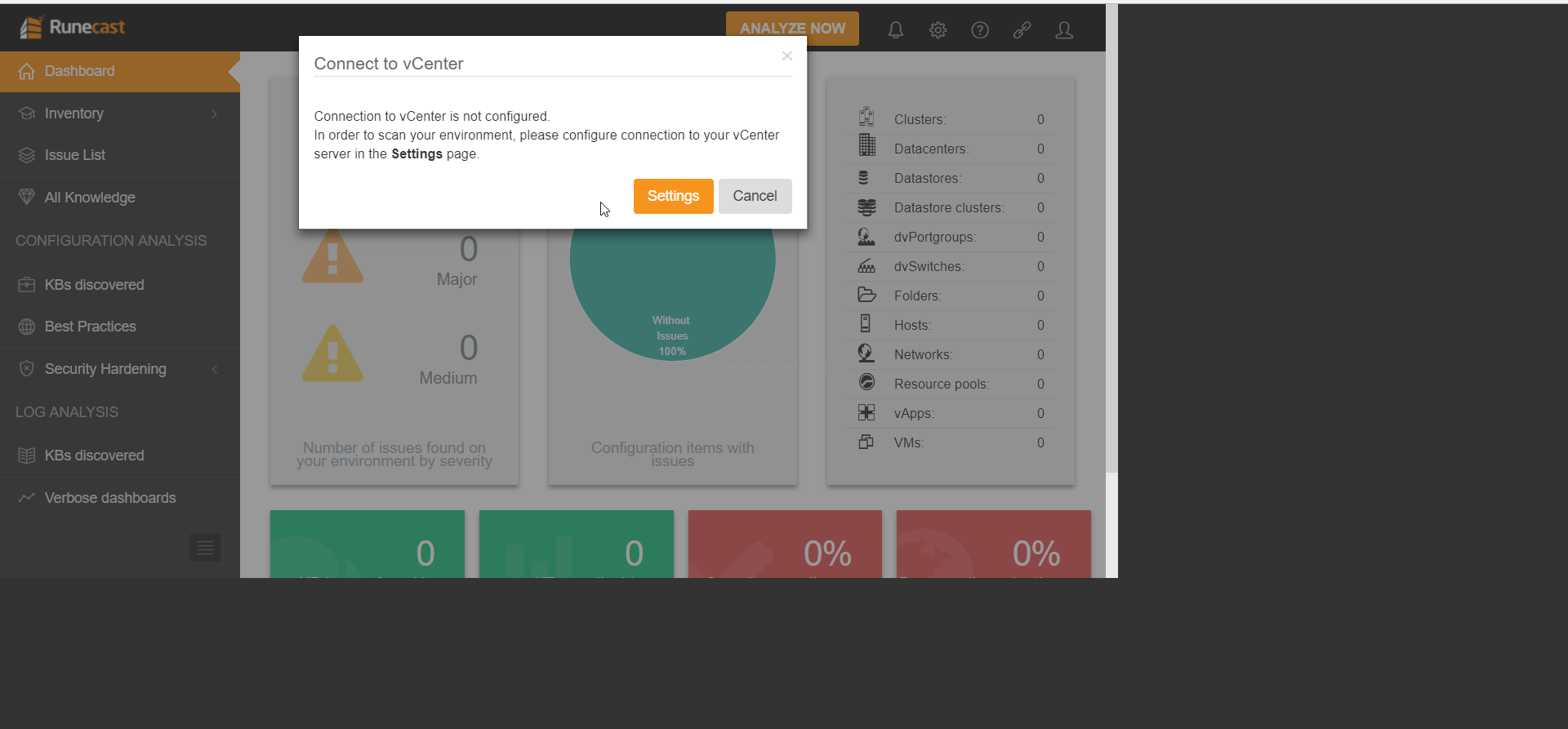Image resolution: width=1568 pixels, height=729 pixels.
Task: Click the Datastore clusters label
Action: (x=949, y=207)
